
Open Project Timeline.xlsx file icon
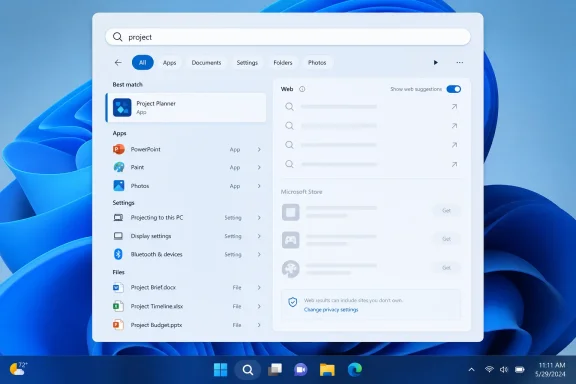coord(118,306)
